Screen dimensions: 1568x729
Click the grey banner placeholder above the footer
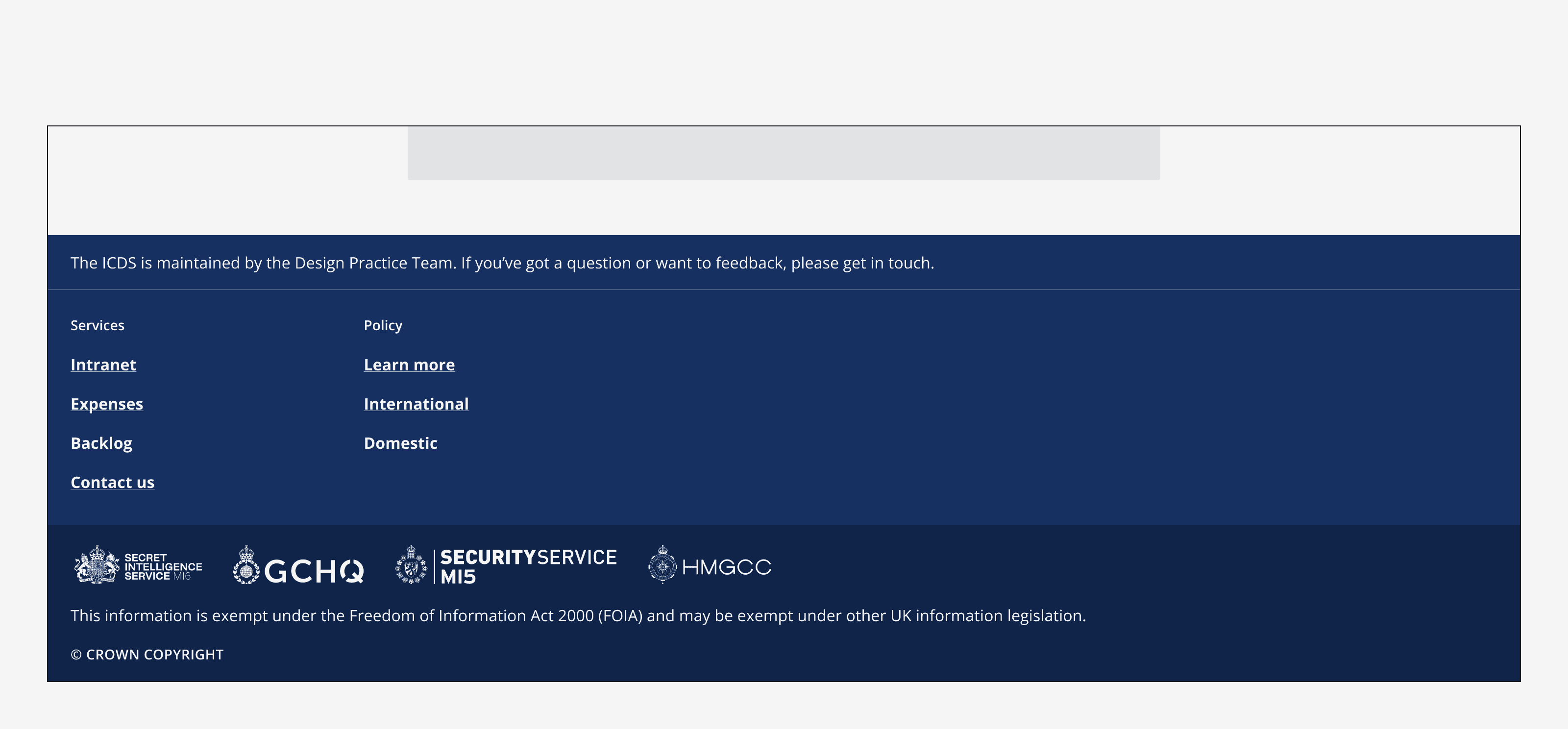pos(784,154)
